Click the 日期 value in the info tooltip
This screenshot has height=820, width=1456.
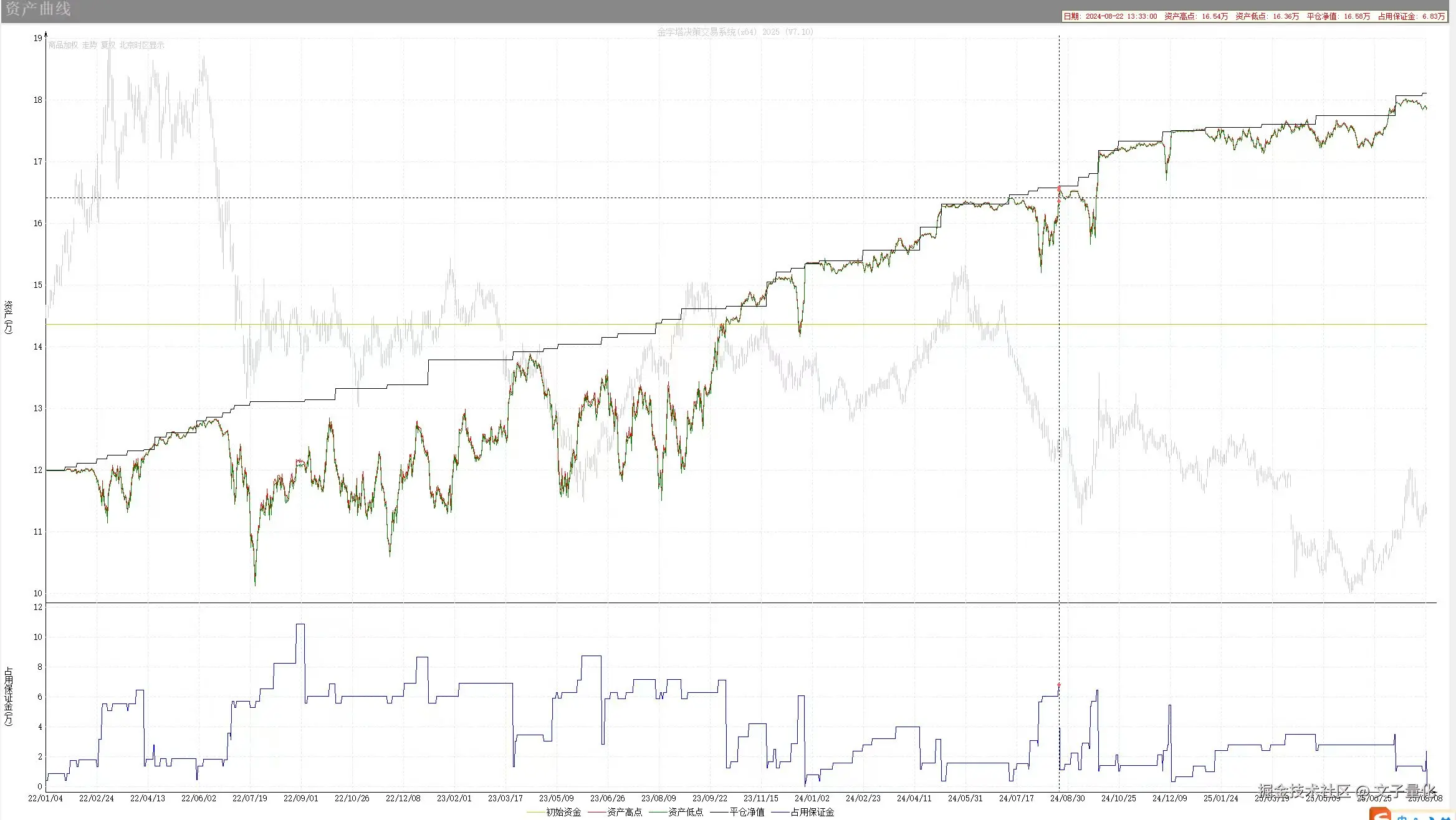(x=1121, y=16)
